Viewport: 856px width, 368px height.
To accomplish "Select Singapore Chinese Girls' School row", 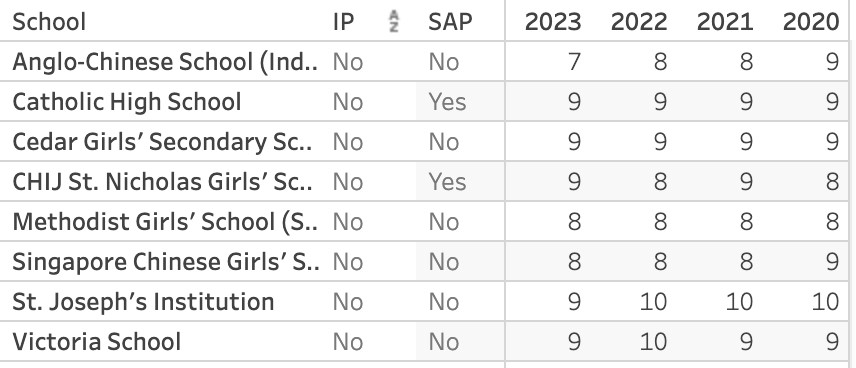I will click(166, 262).
